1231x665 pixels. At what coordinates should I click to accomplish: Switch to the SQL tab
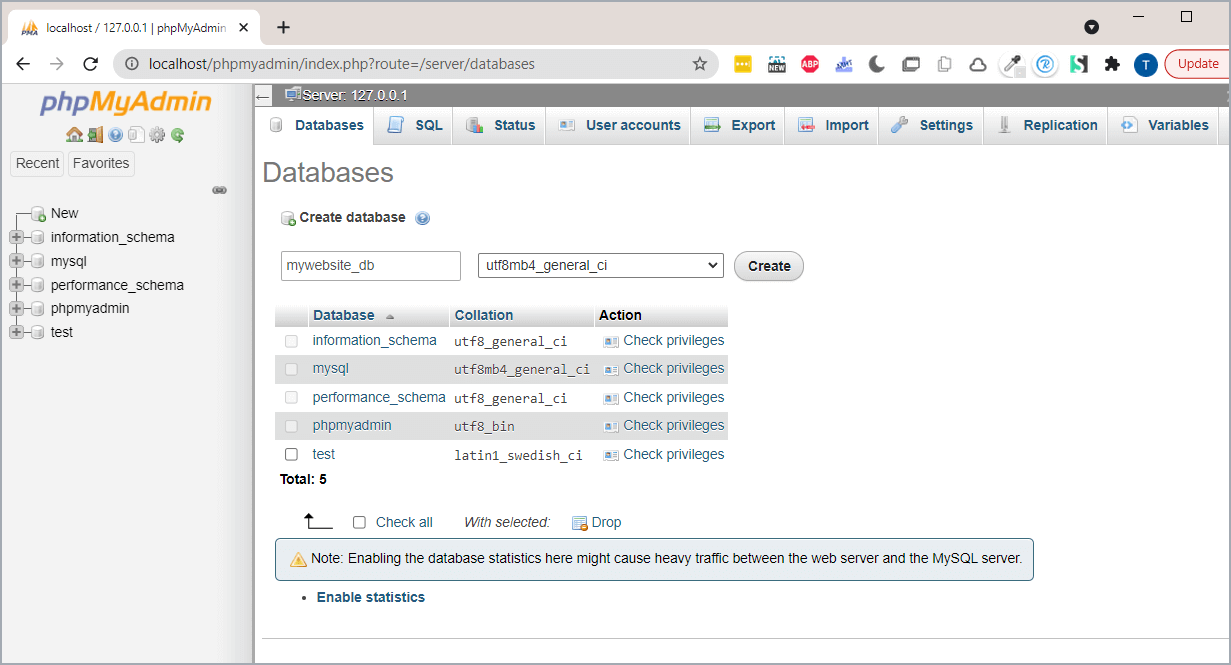[415, 125]
